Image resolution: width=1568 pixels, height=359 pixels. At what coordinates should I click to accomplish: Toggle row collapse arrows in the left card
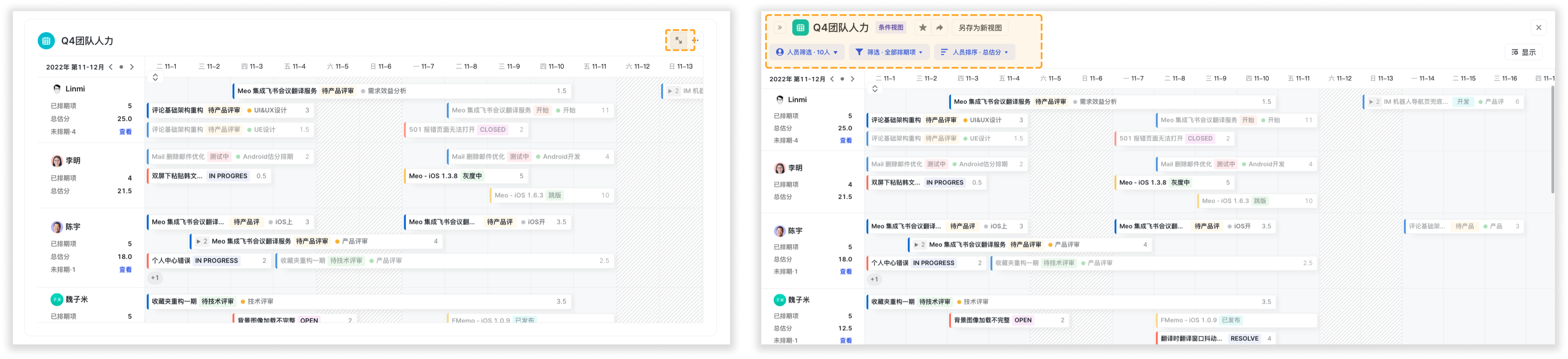point(155,77)
